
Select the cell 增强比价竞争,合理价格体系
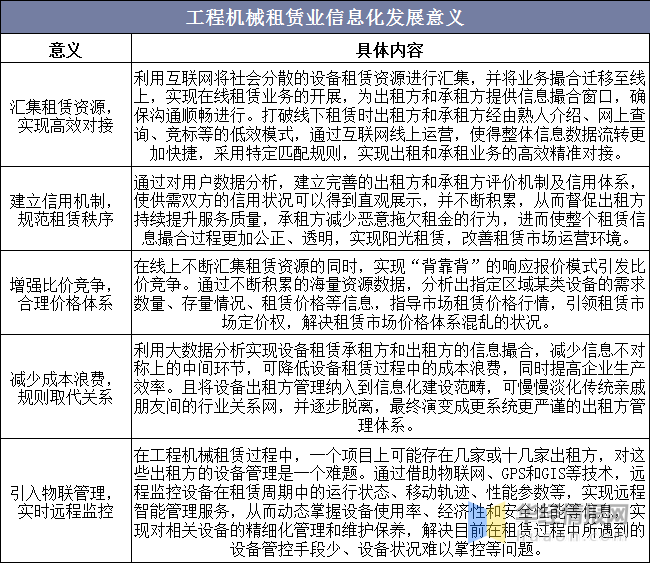66,294
